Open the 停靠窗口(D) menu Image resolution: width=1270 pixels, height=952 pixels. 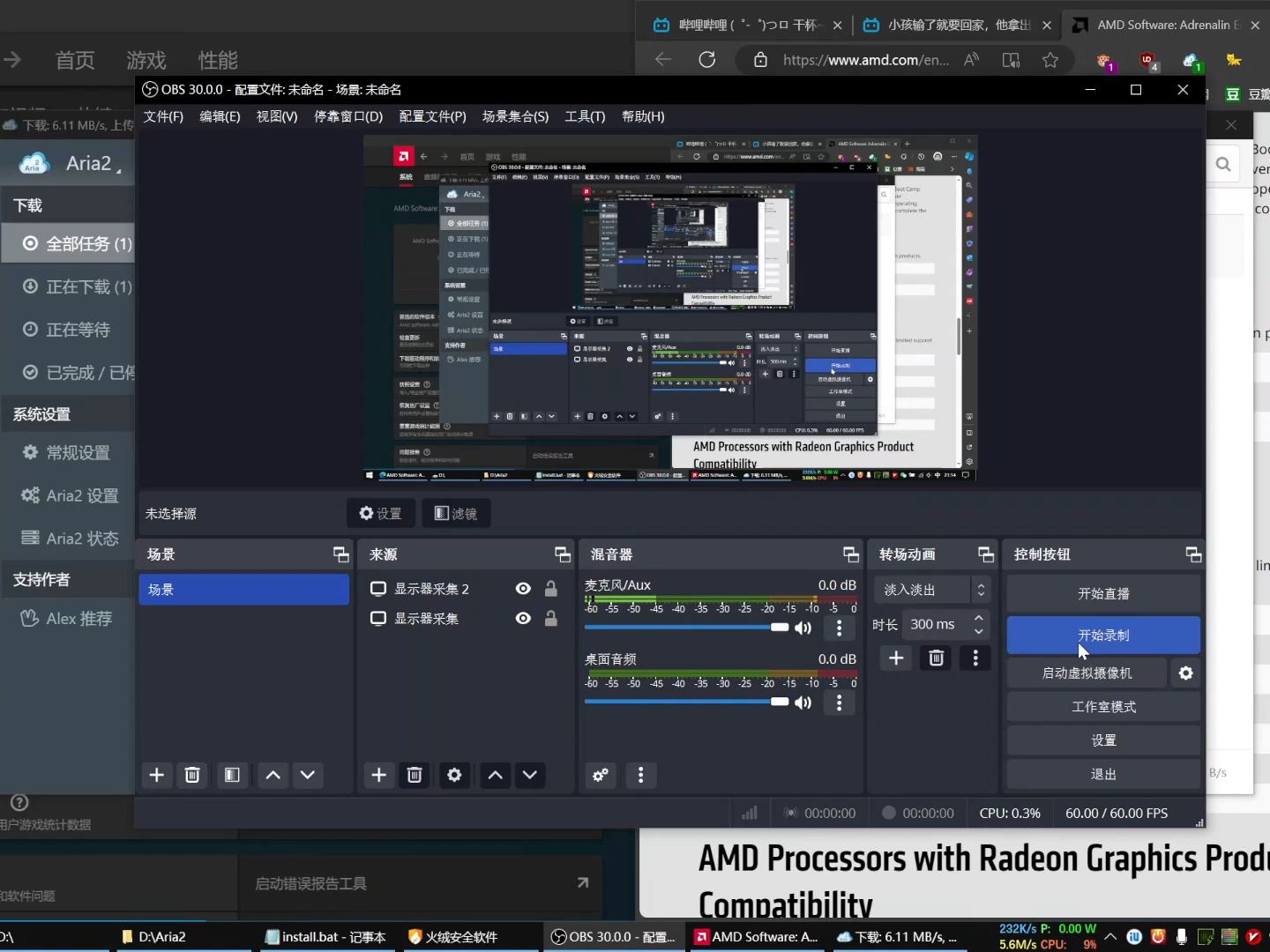pos(348,116)
